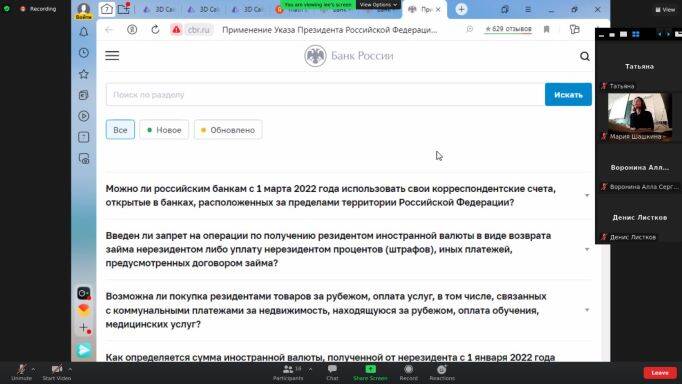Open a new browser tab
The image size is (682, 384).
tap(461, 9)
